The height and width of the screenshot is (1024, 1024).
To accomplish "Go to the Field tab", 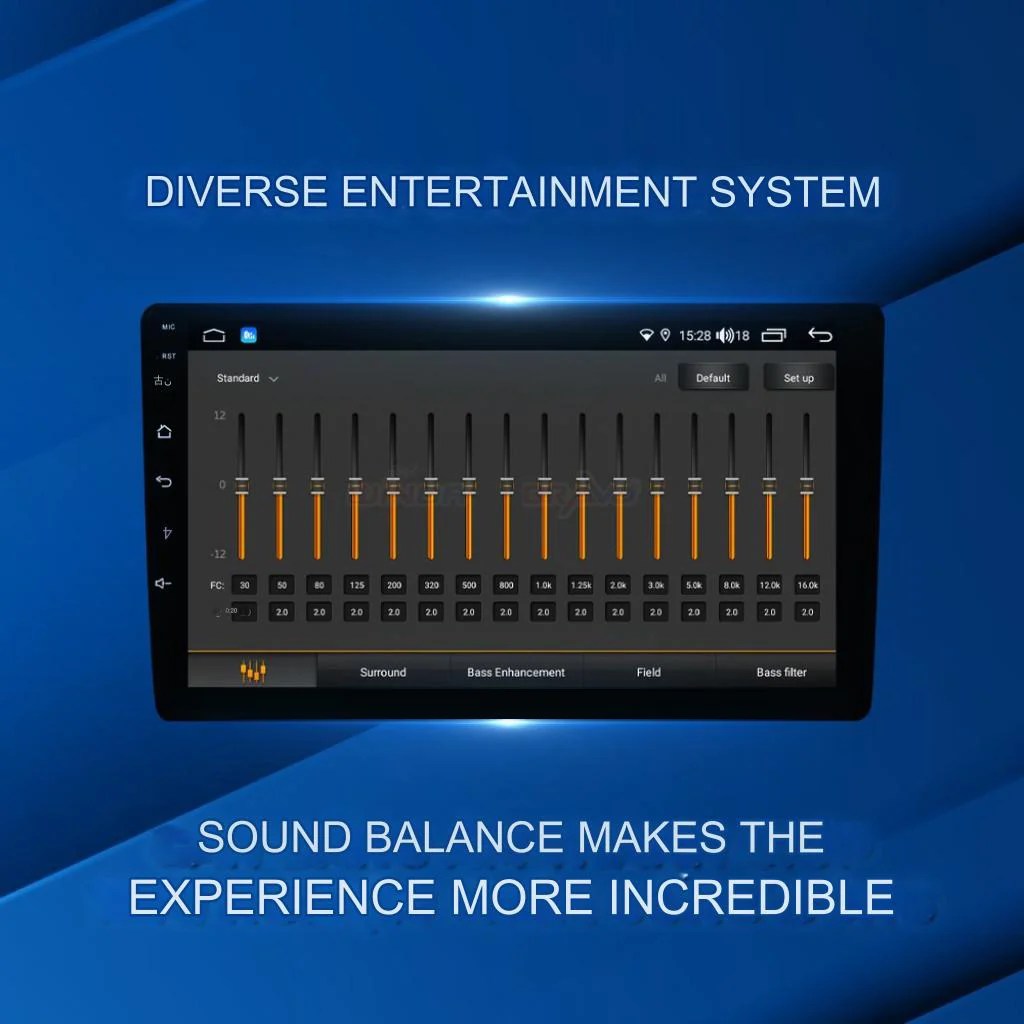I will point(648,672).
